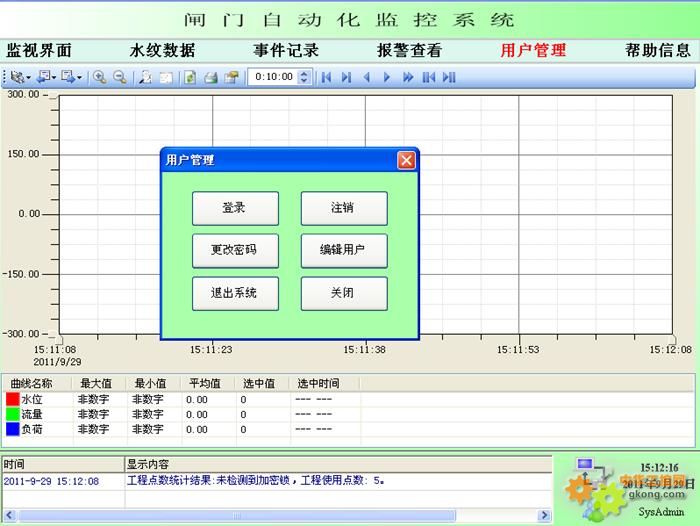Click the print icon in toolbar

(211, 77)
